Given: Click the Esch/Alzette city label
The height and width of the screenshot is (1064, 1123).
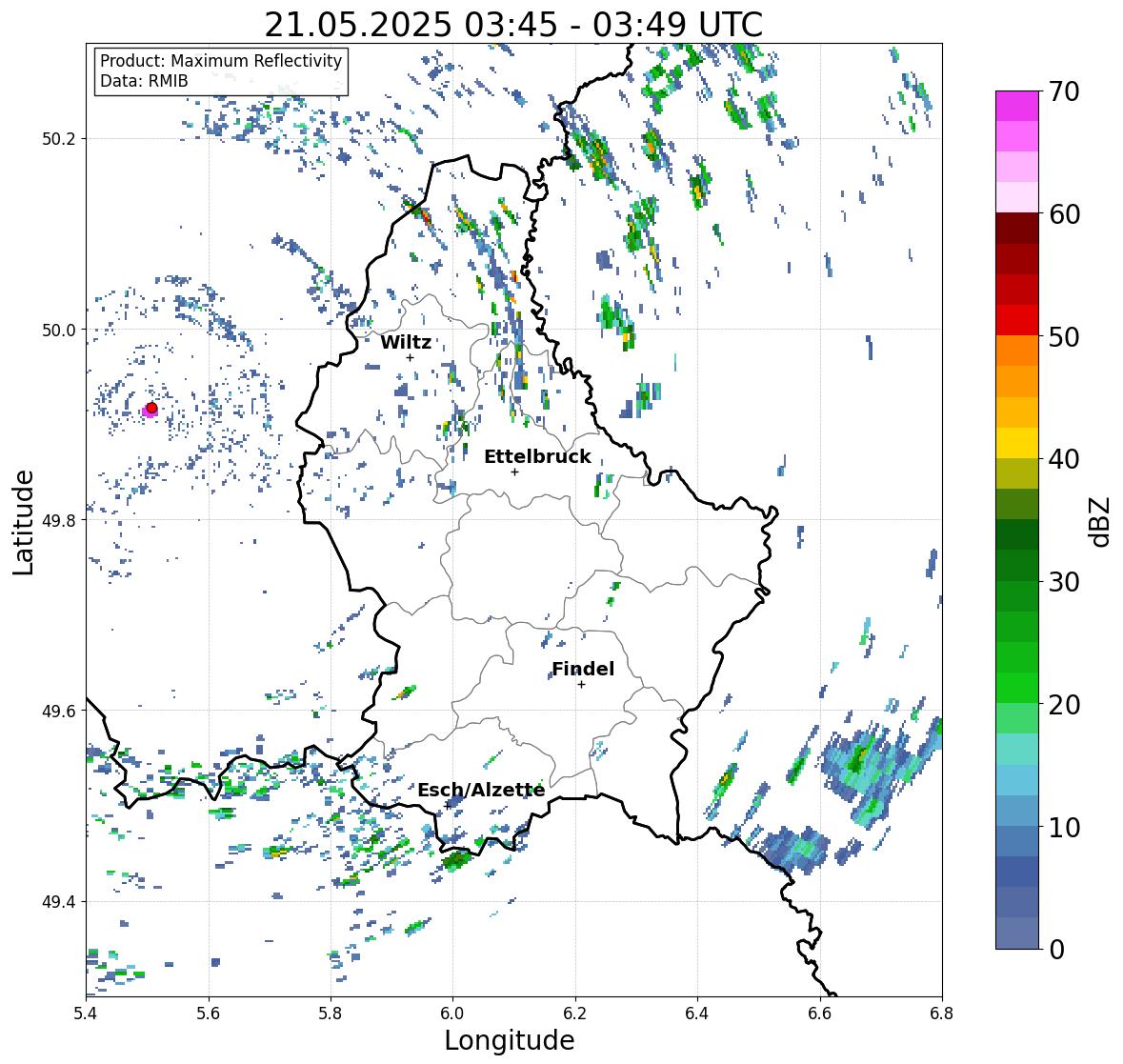Looking at the screenshot, I should pyautogui.click(x=481, y=790).
